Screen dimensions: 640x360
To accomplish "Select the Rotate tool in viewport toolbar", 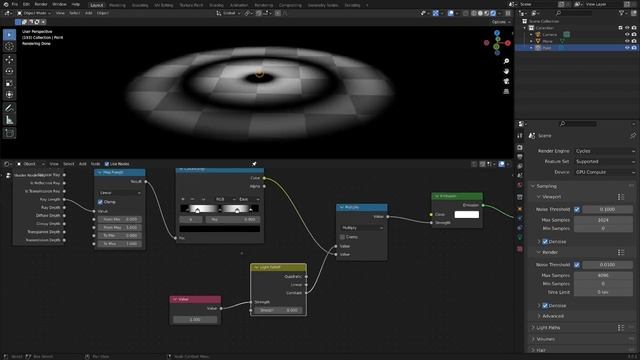I will (9, 71).
